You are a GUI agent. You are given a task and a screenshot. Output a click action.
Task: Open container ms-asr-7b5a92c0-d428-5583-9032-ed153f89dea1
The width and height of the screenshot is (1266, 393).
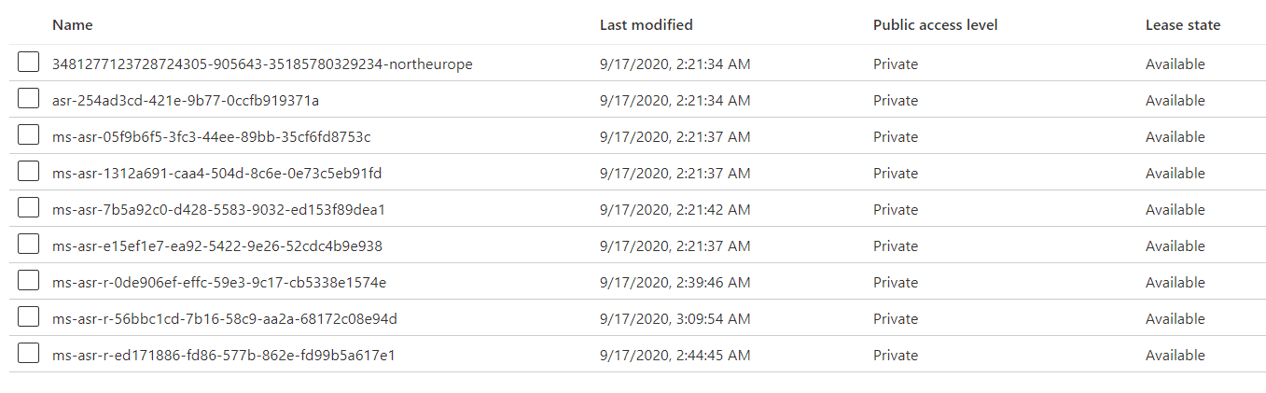(218, 210)
